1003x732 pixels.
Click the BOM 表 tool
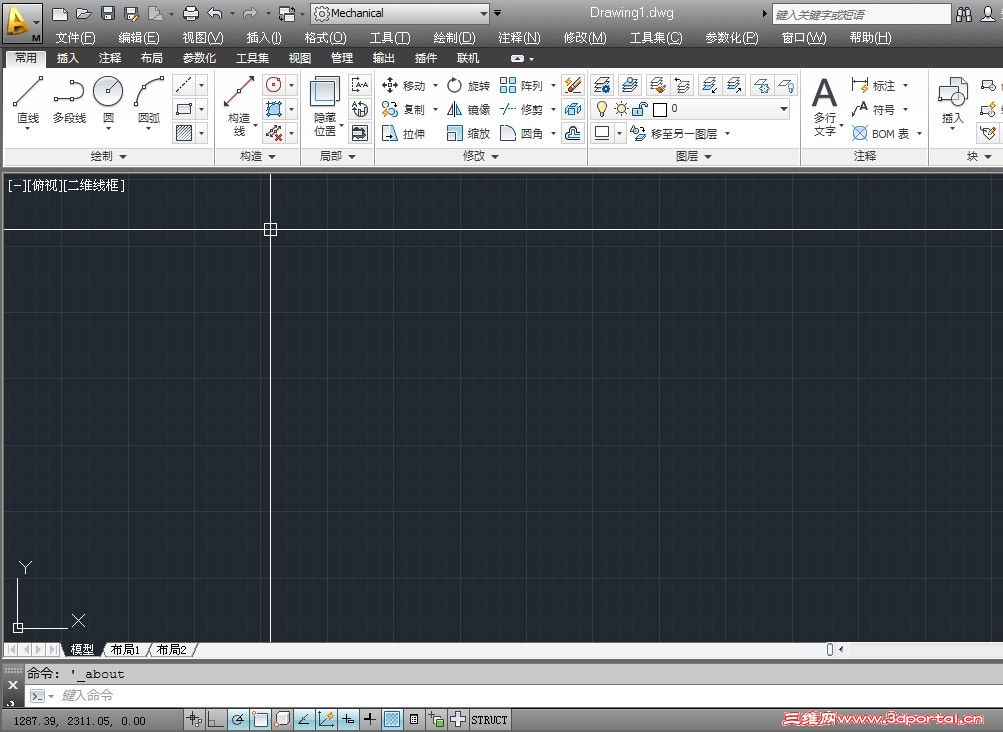pyautogui.click(x=881, y=133)
